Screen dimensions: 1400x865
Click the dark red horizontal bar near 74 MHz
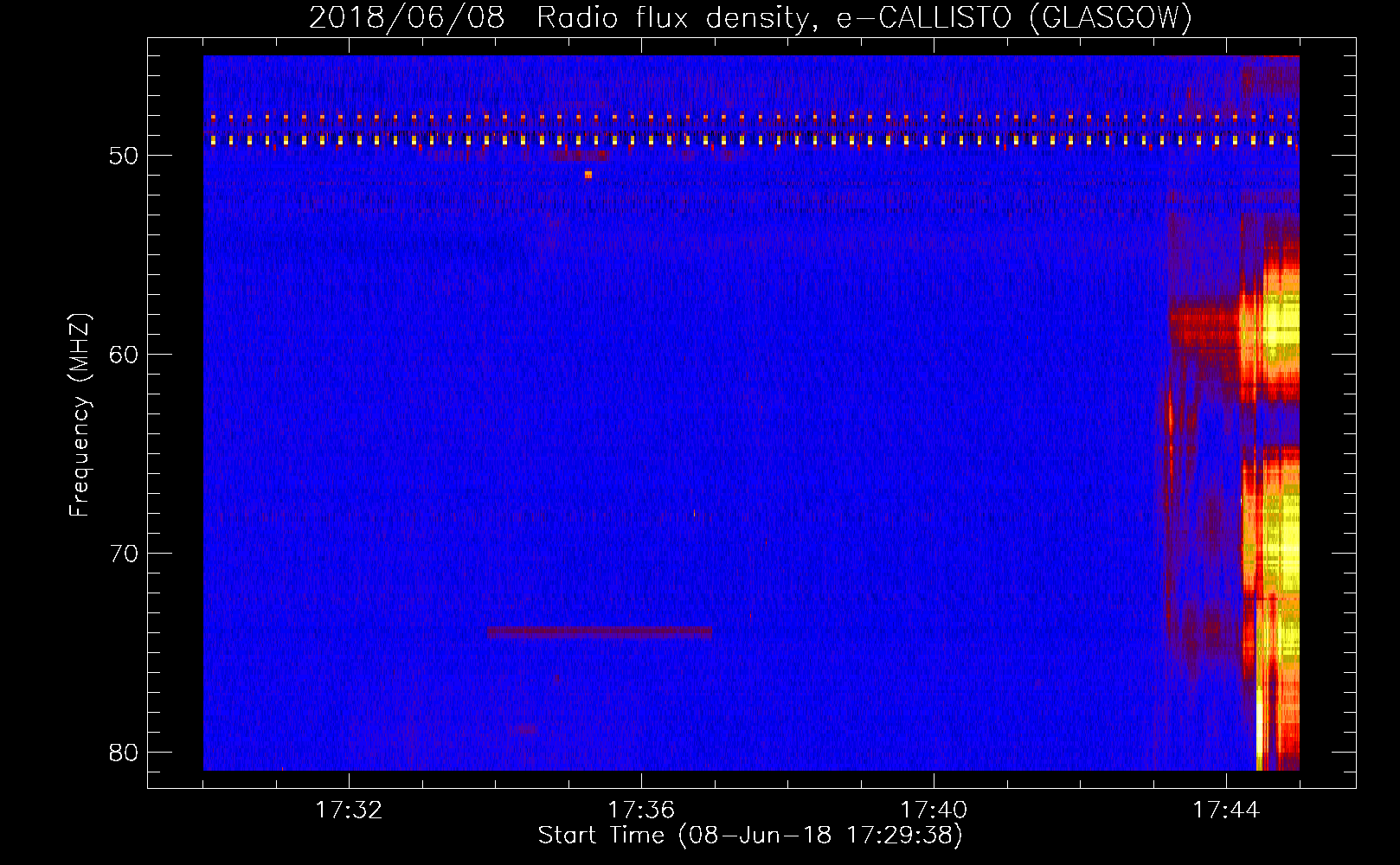click(600, 632)
